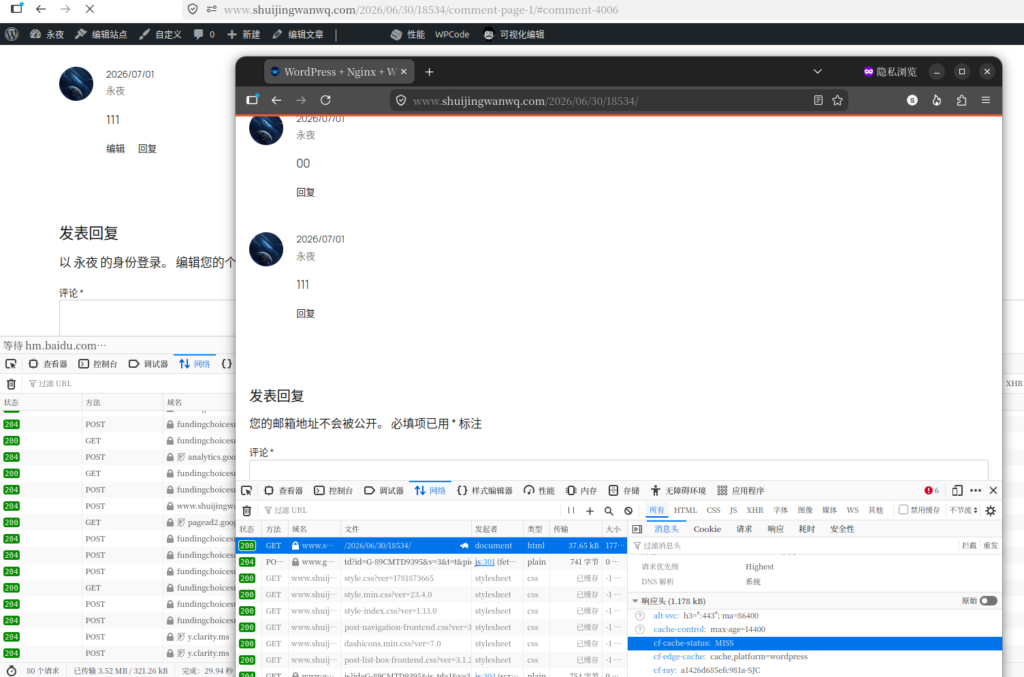Click the 拦截 block button

969,546
